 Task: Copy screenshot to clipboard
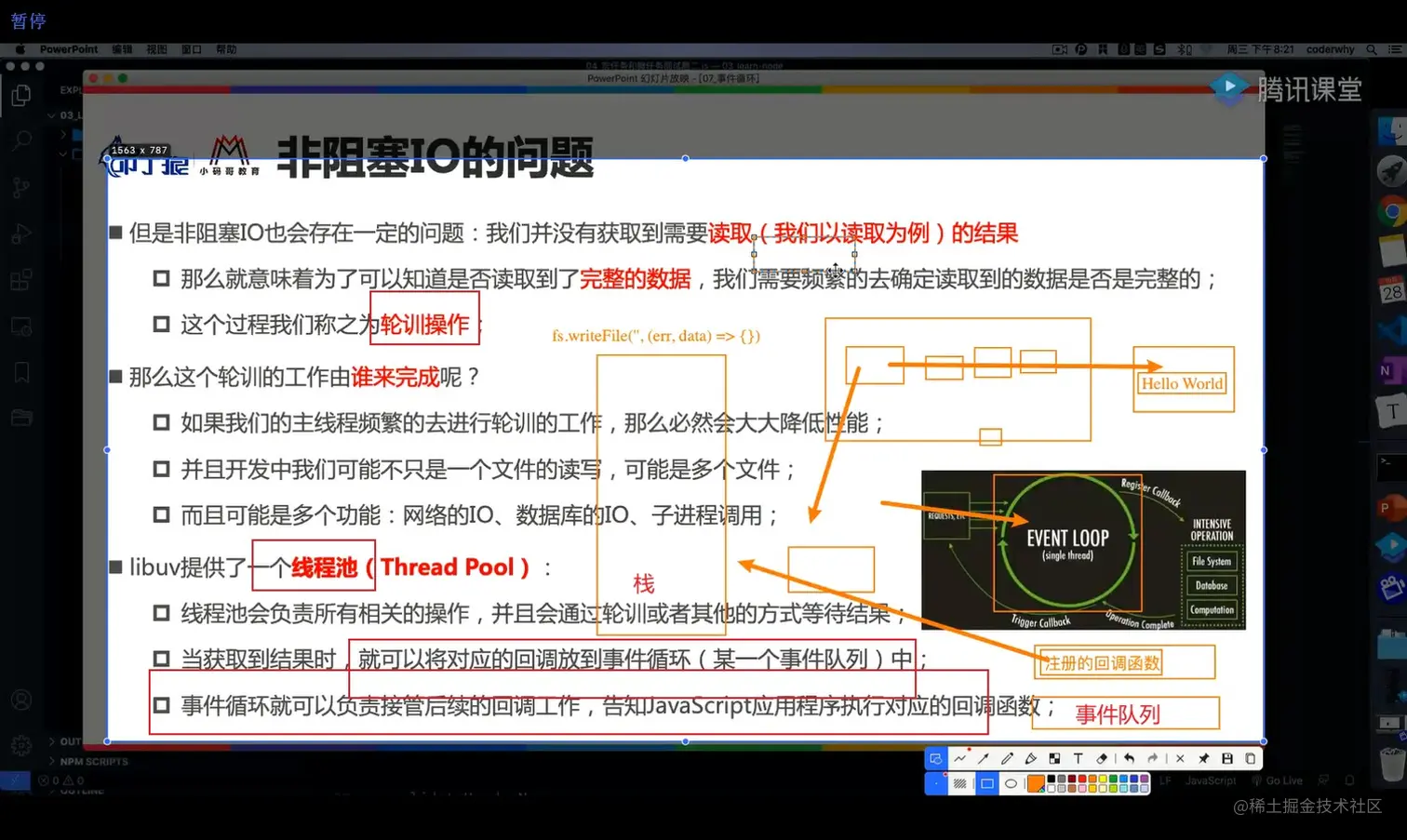click(x=1251, y=759)
